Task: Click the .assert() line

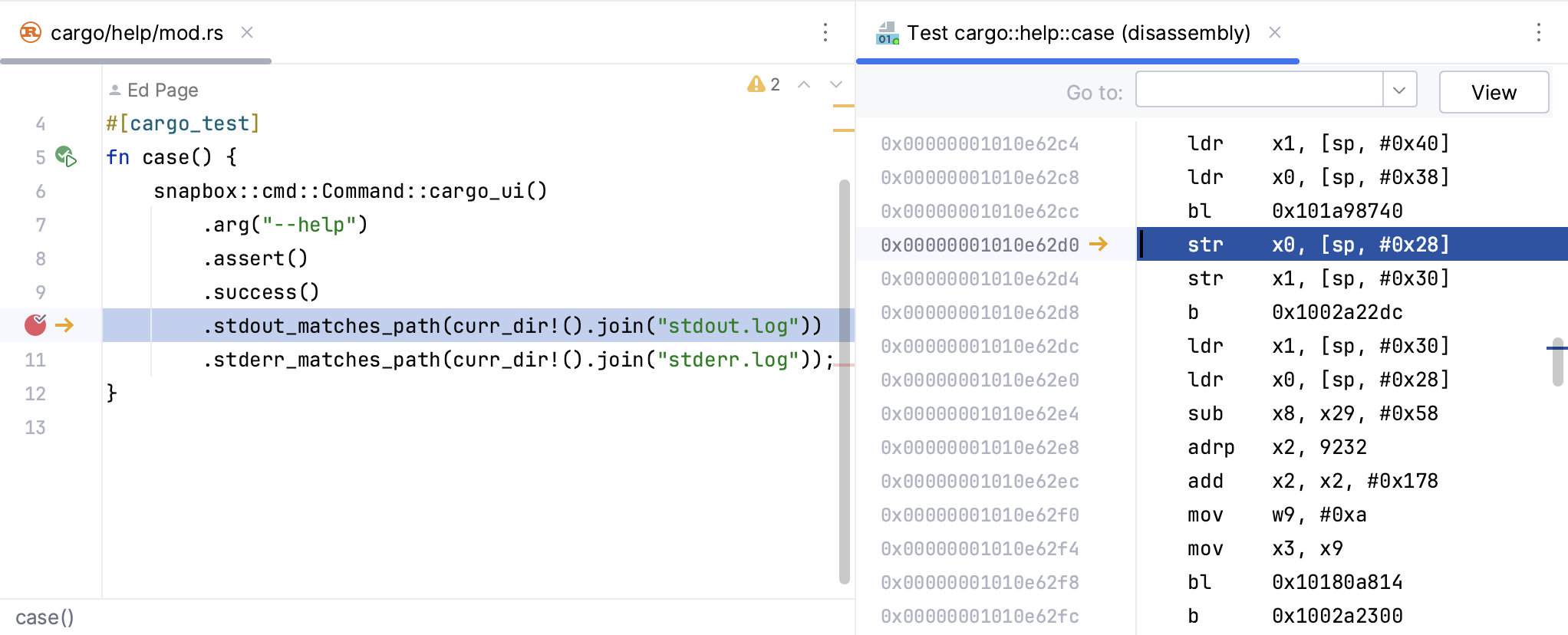Action: point(255,258)
